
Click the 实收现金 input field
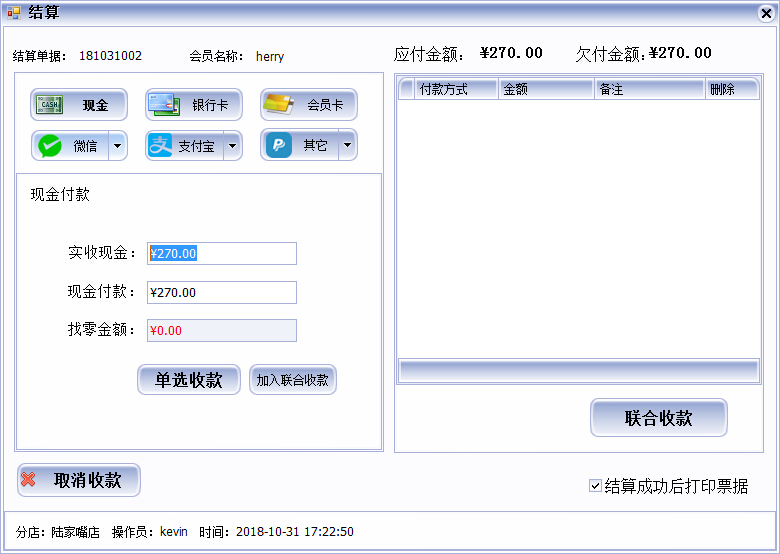pos(222,254)
